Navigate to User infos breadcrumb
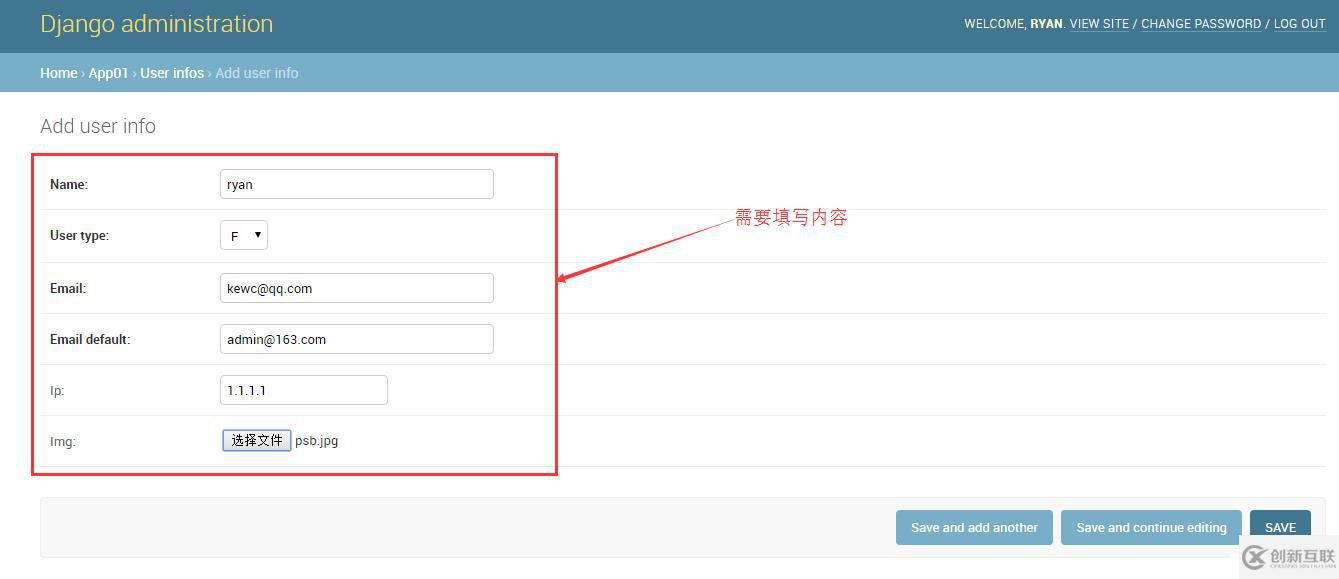1339x579 pixels. click(172, 73)
